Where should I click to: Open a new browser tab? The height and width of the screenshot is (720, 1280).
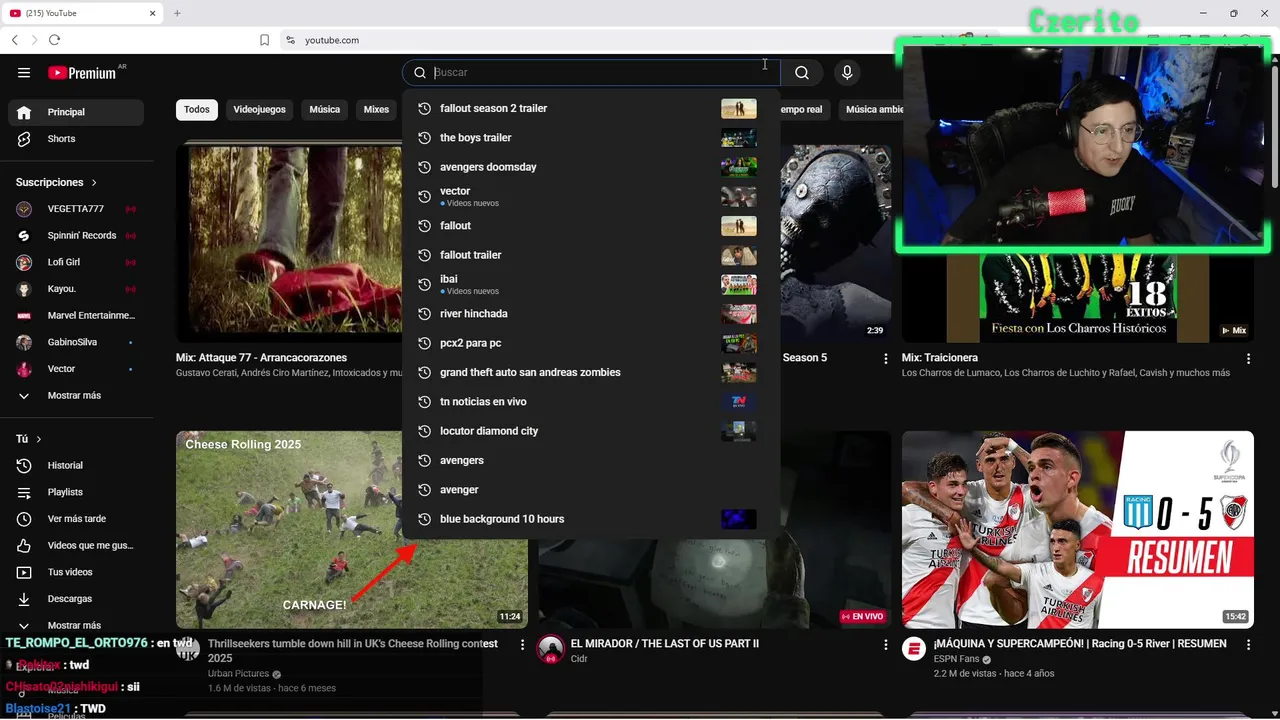(177, 13)
